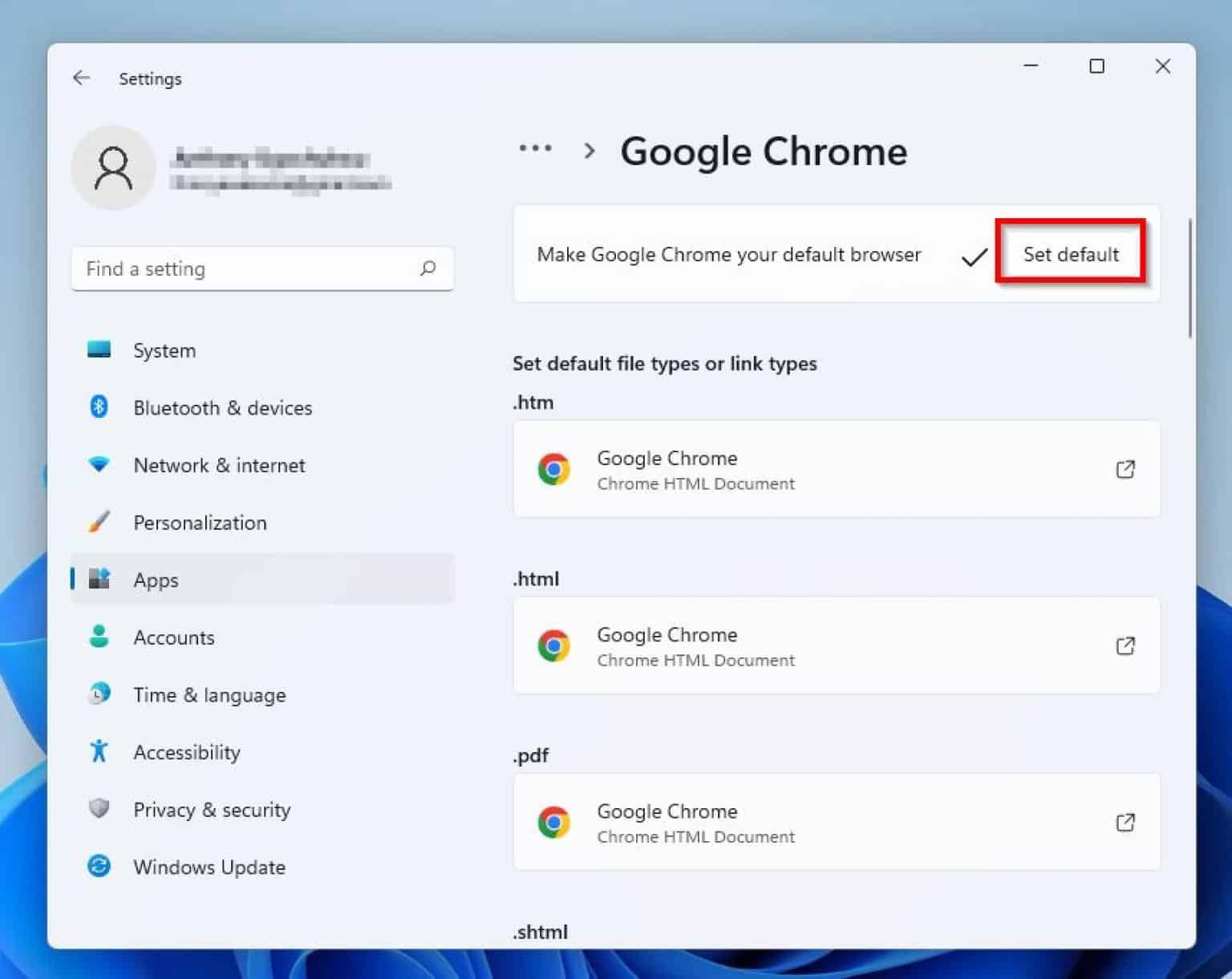Open external link icon for .pdf file type
Viewport: 1232px width, 979px height.
coord(1126,822)
